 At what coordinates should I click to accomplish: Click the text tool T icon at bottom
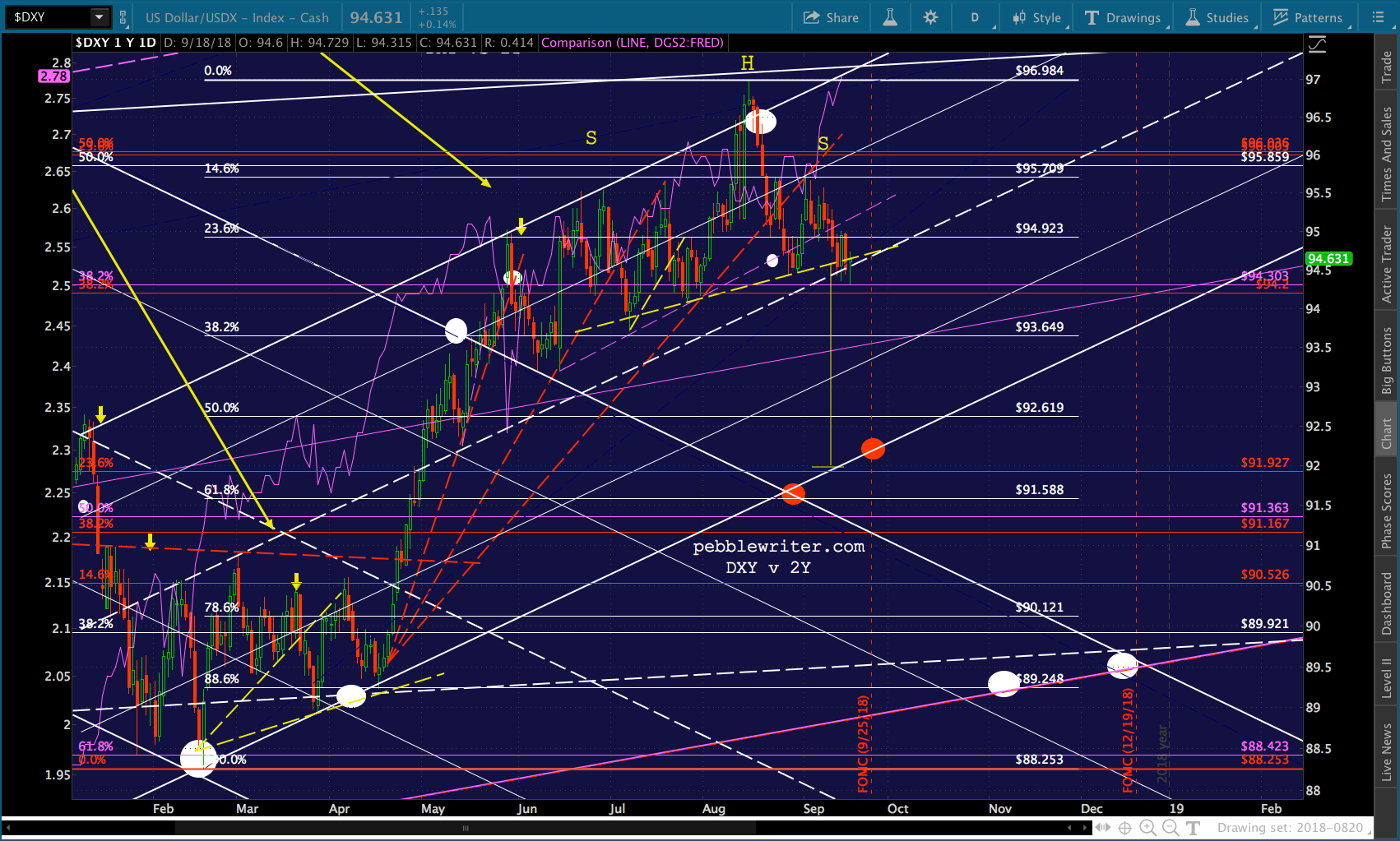pyautogui.click(x=1193, y=828)
